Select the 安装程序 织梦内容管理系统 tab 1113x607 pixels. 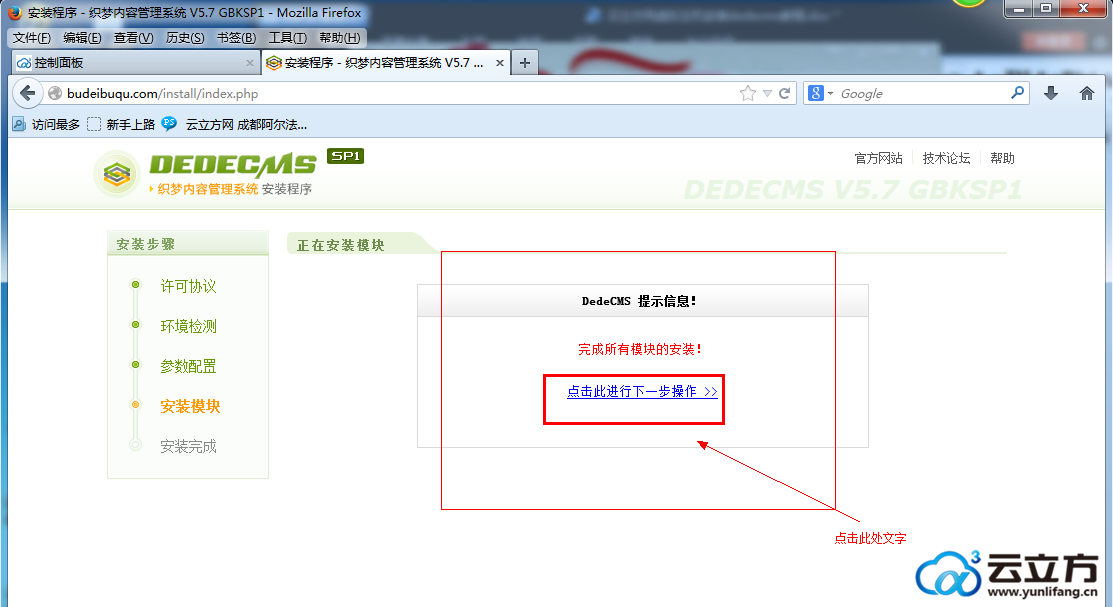tap(385, 63)
